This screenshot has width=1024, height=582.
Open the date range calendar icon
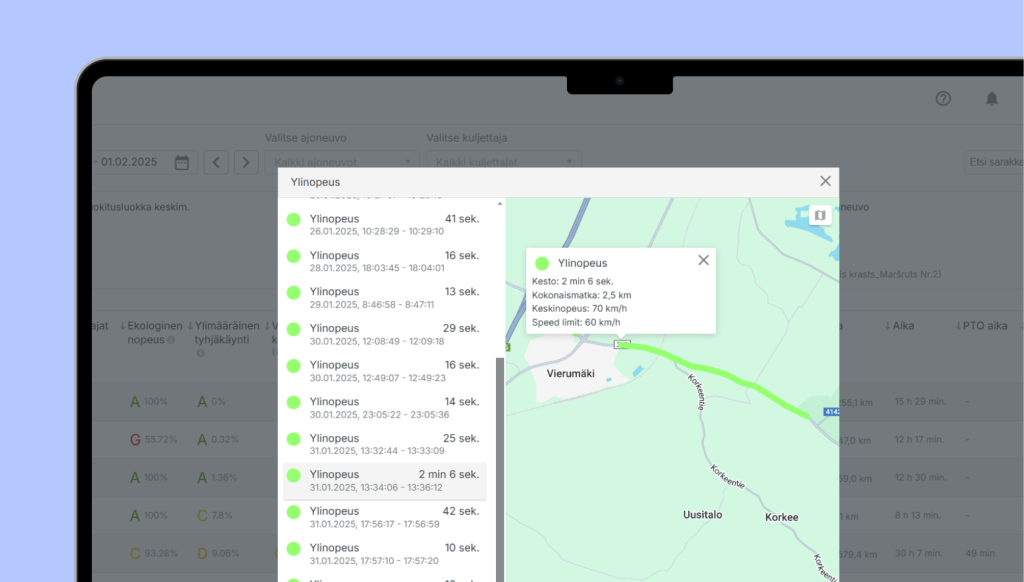182,162
